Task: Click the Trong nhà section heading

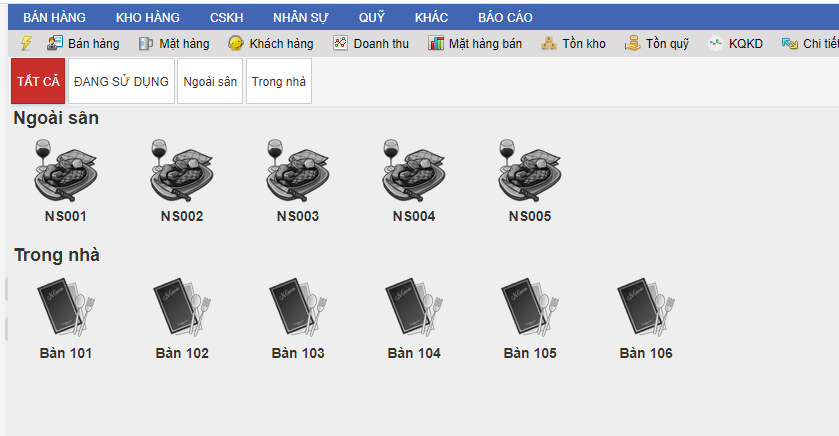Action: click(x=57, y=255)
